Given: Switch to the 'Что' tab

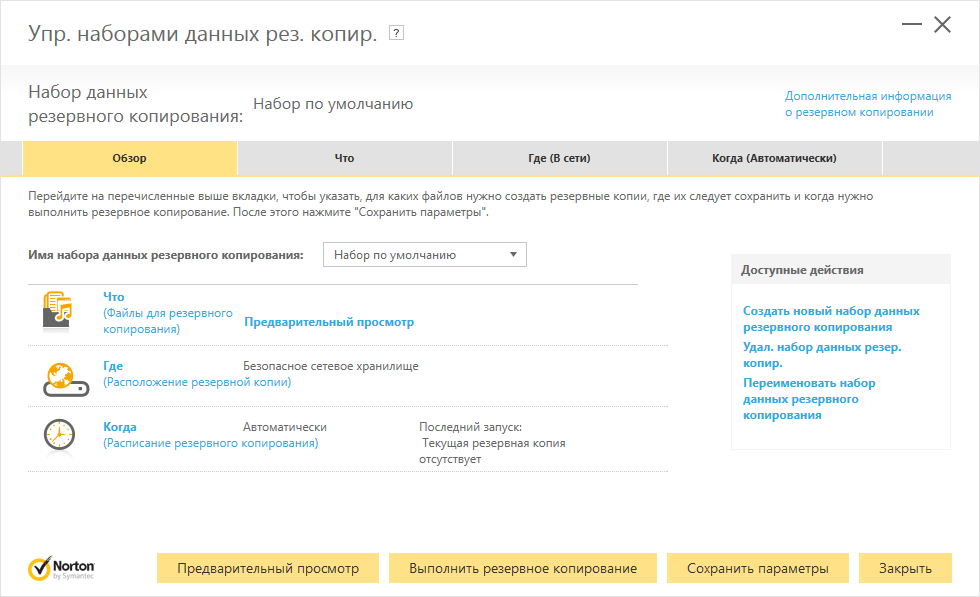Looking at the screenshot, I should point(344,158).
